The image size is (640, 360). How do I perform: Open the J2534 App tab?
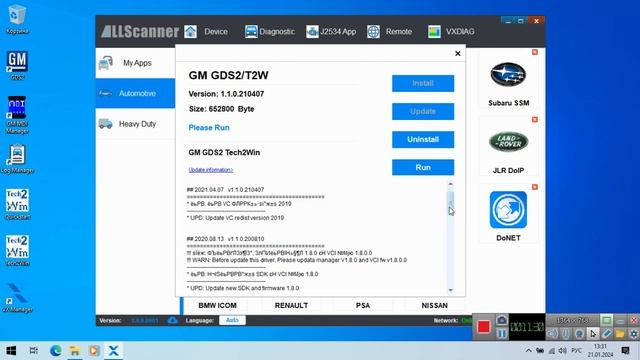(338, 31)
